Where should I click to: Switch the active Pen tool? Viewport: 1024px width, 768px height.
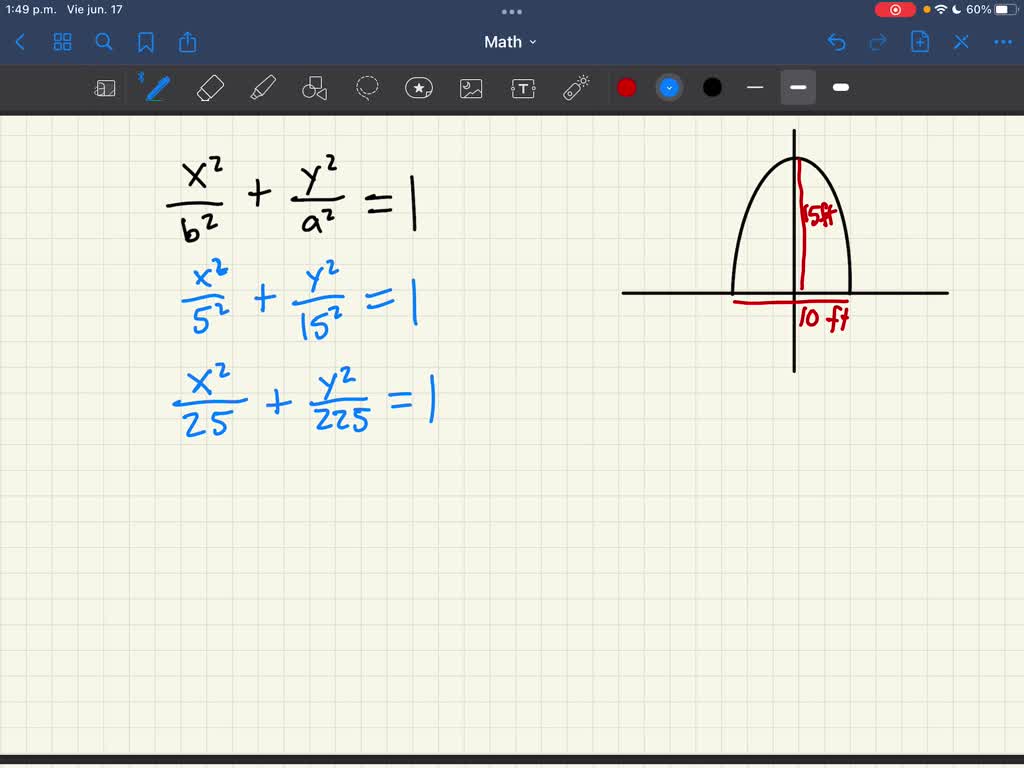click(155, 87)
